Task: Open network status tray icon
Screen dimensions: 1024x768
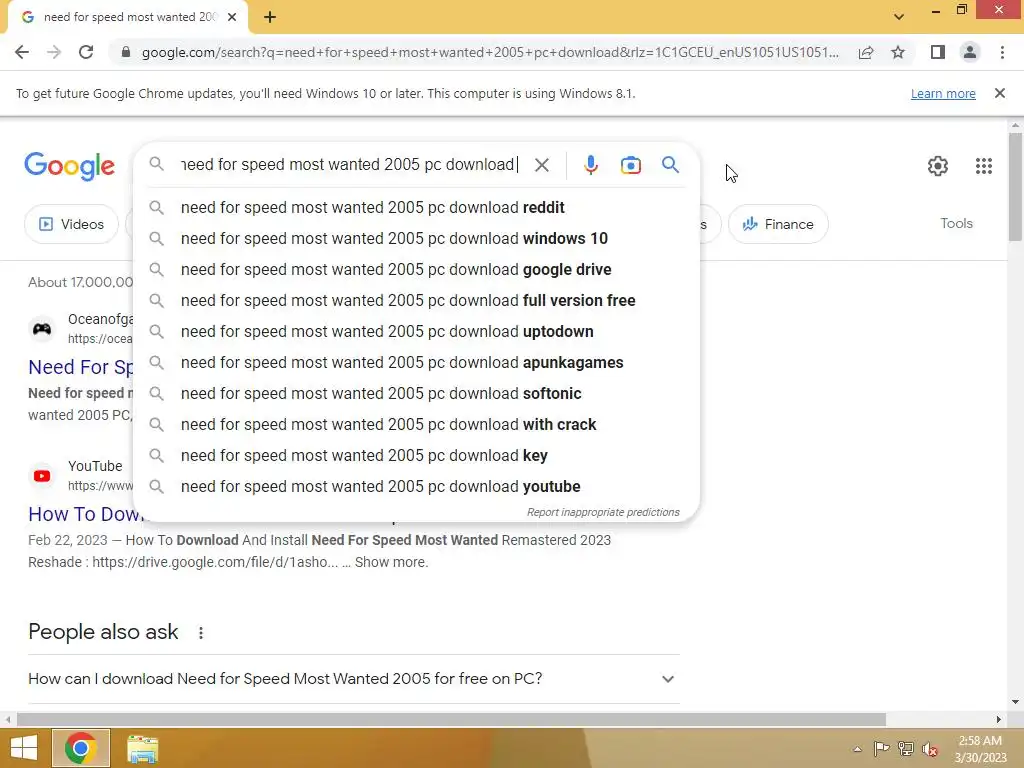Action: tap(906, 748)
